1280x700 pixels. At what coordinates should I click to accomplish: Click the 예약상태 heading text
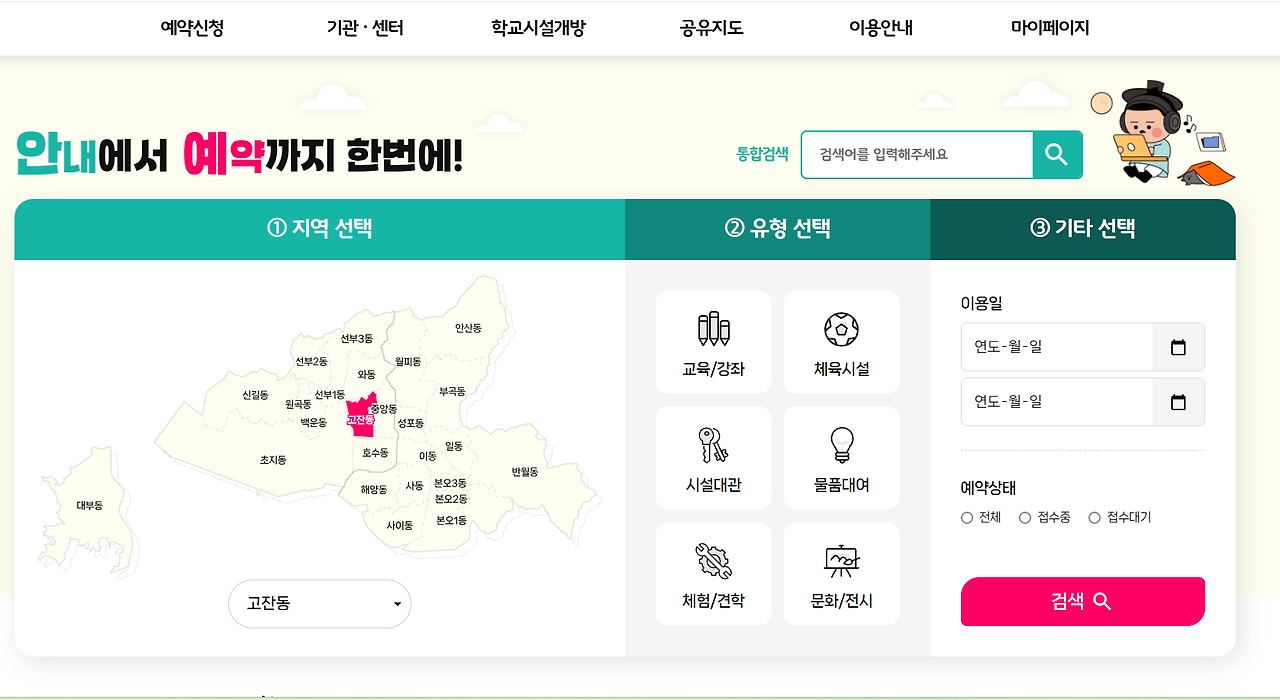[988, 488]
